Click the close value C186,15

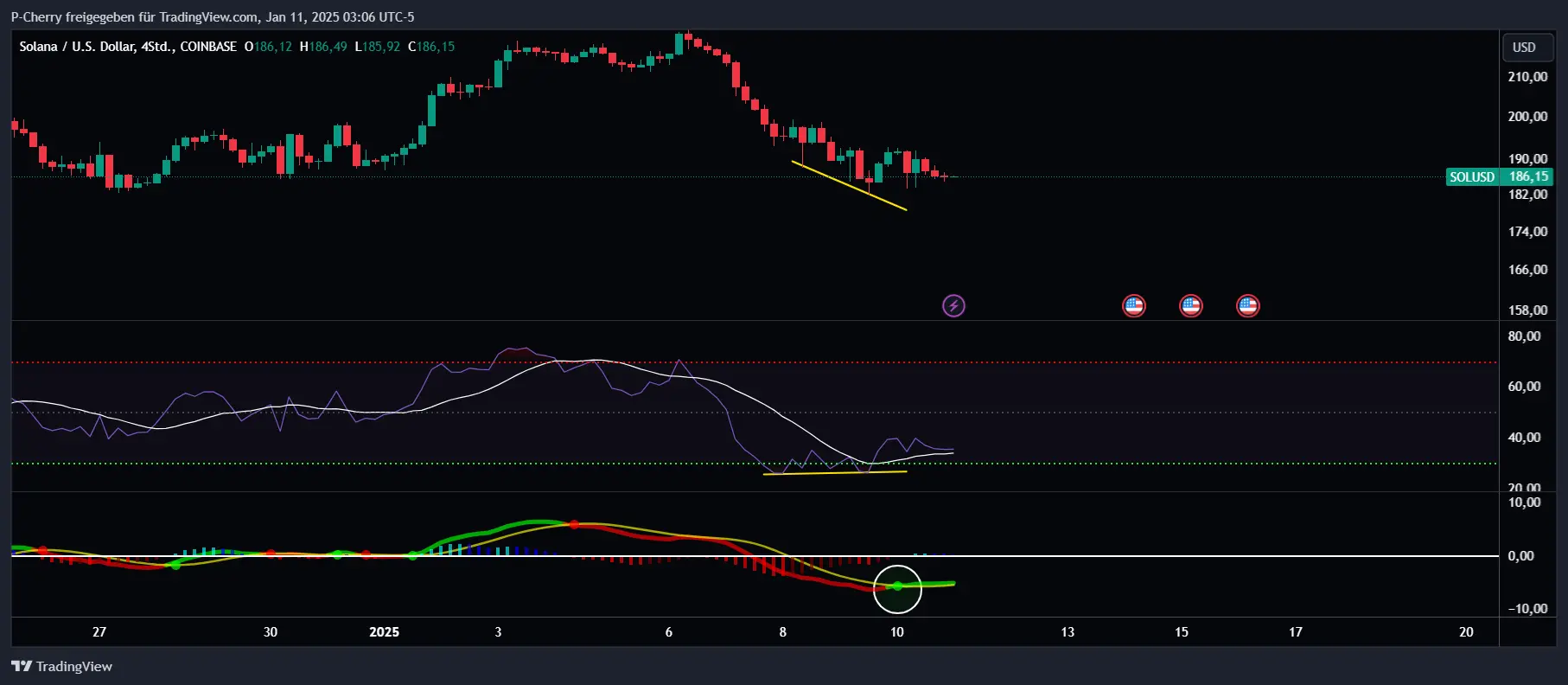431,47
